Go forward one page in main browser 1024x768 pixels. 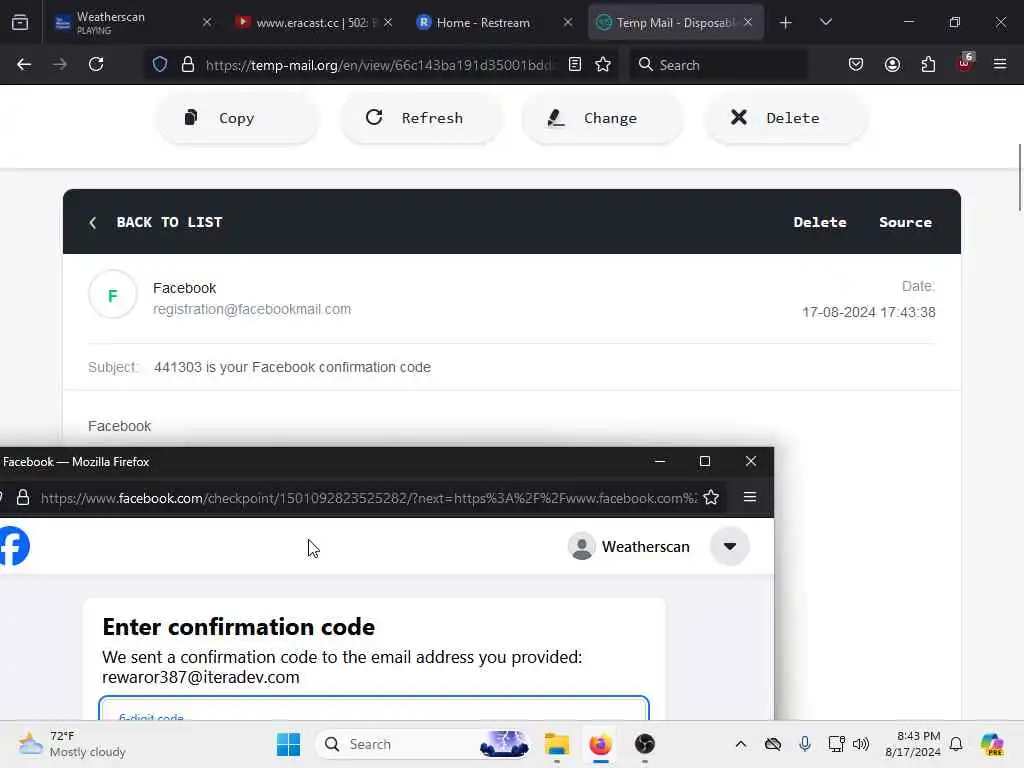click(60, 65)
